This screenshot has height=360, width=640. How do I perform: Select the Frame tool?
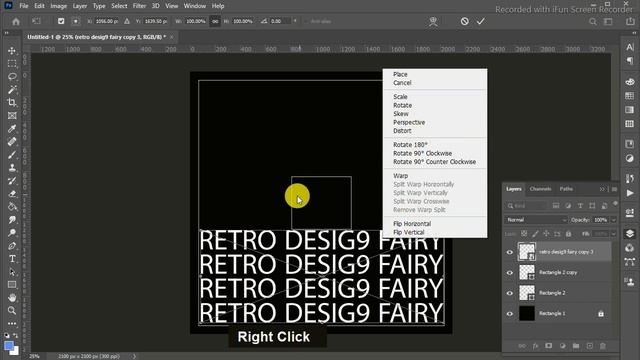pos(12,116)
